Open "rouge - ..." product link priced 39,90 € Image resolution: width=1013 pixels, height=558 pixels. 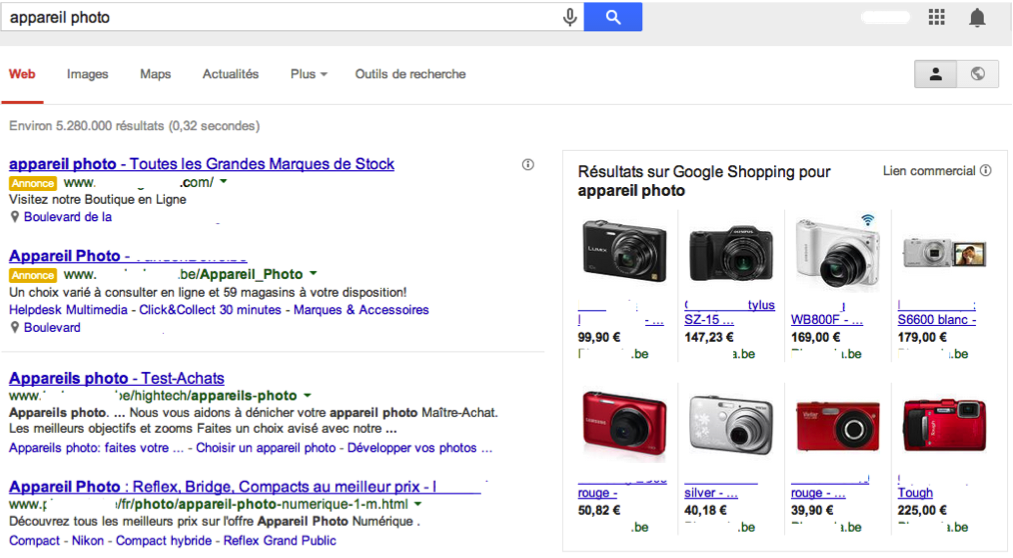[x=818, y=493]
